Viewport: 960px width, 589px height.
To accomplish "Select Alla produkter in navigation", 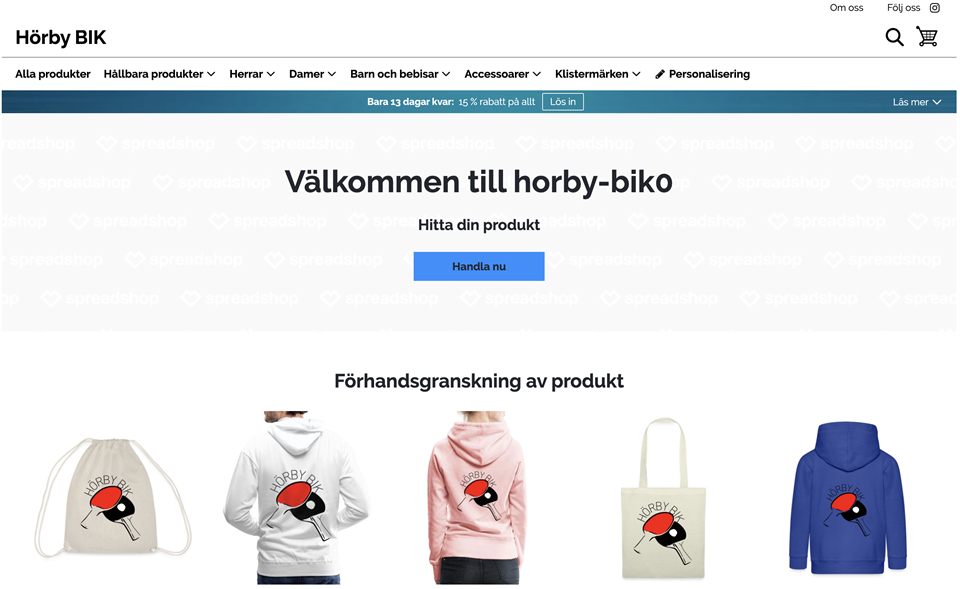I will 53,74.
